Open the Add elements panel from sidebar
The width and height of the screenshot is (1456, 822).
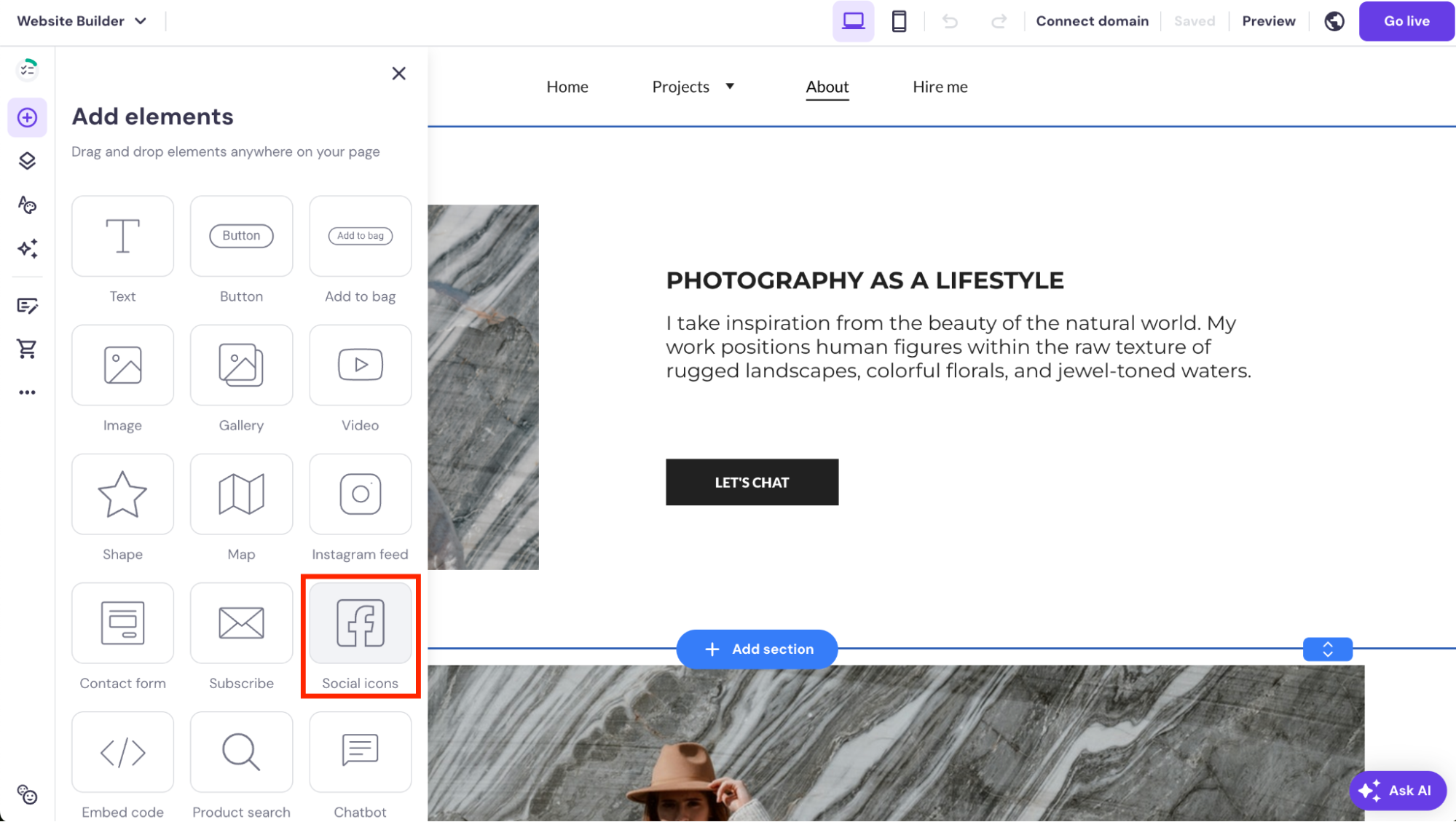(27, 117)
